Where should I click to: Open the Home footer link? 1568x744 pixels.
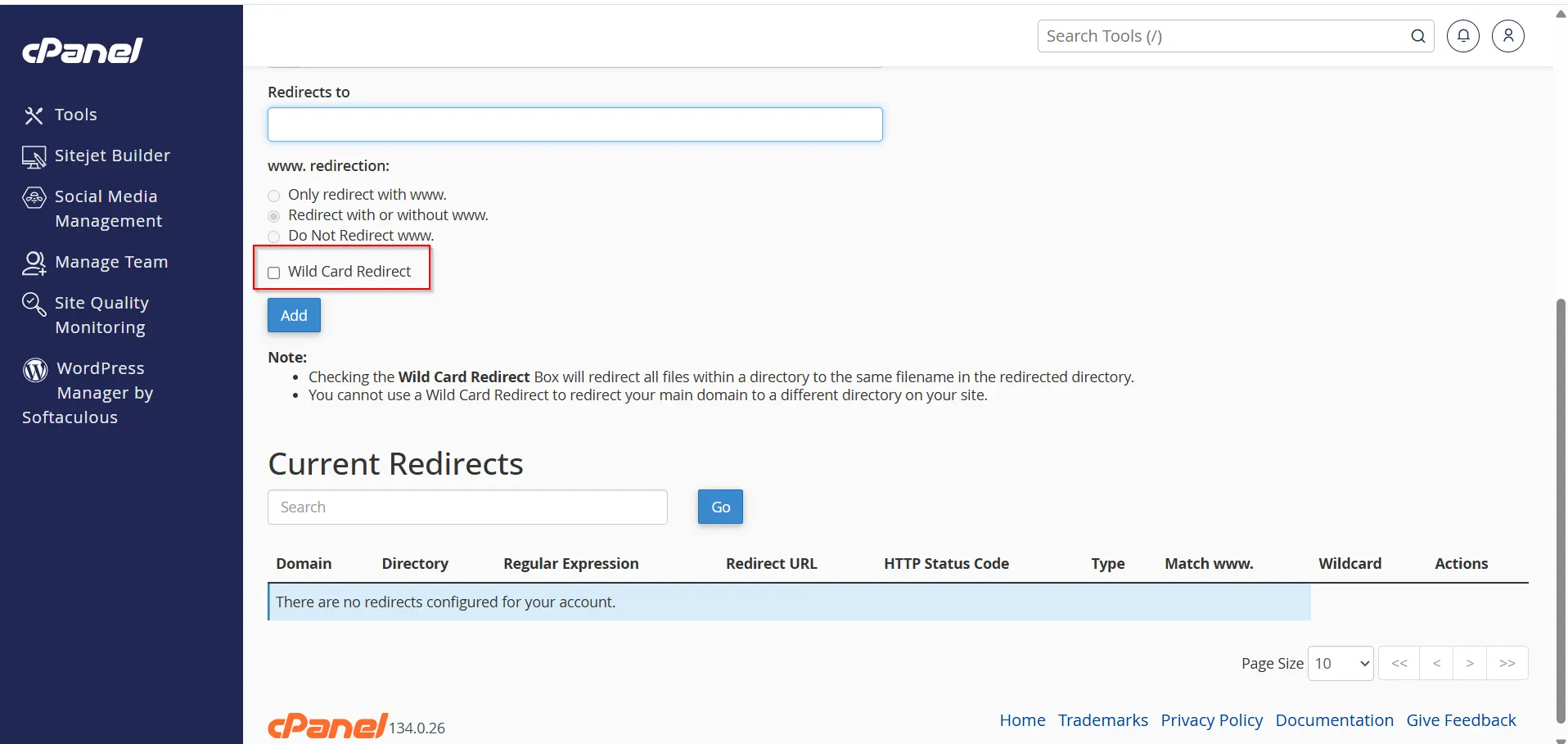click(x=1022, y=720)
